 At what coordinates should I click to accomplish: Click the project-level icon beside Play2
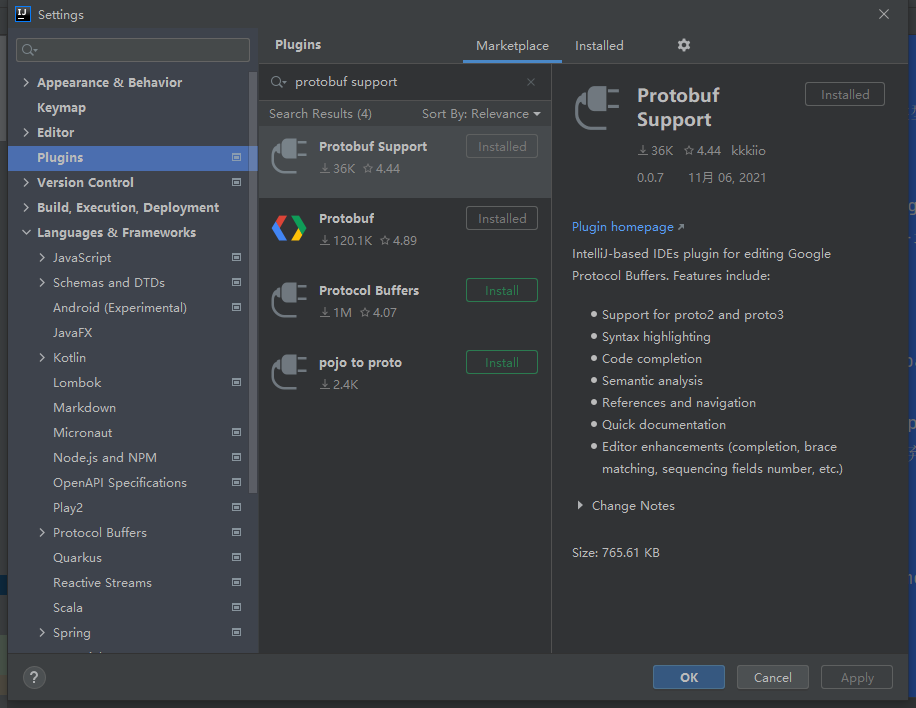(237, 507)
